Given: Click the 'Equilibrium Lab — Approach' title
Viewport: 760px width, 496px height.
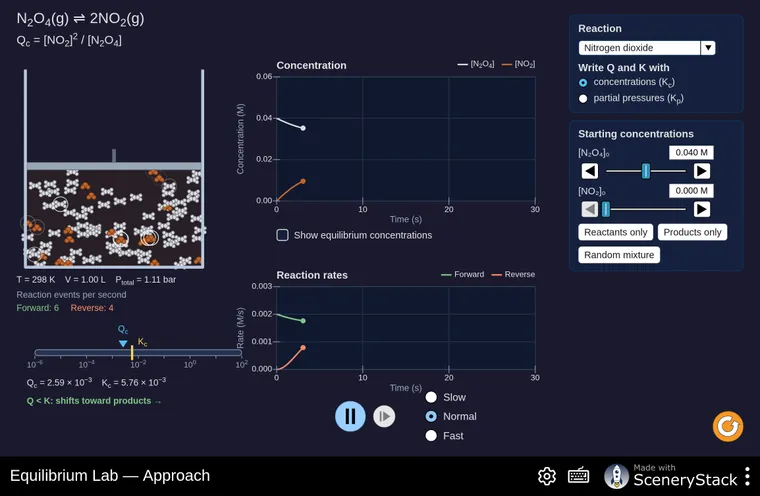Looking at the screenshot, I should click(x=110, y=476).
